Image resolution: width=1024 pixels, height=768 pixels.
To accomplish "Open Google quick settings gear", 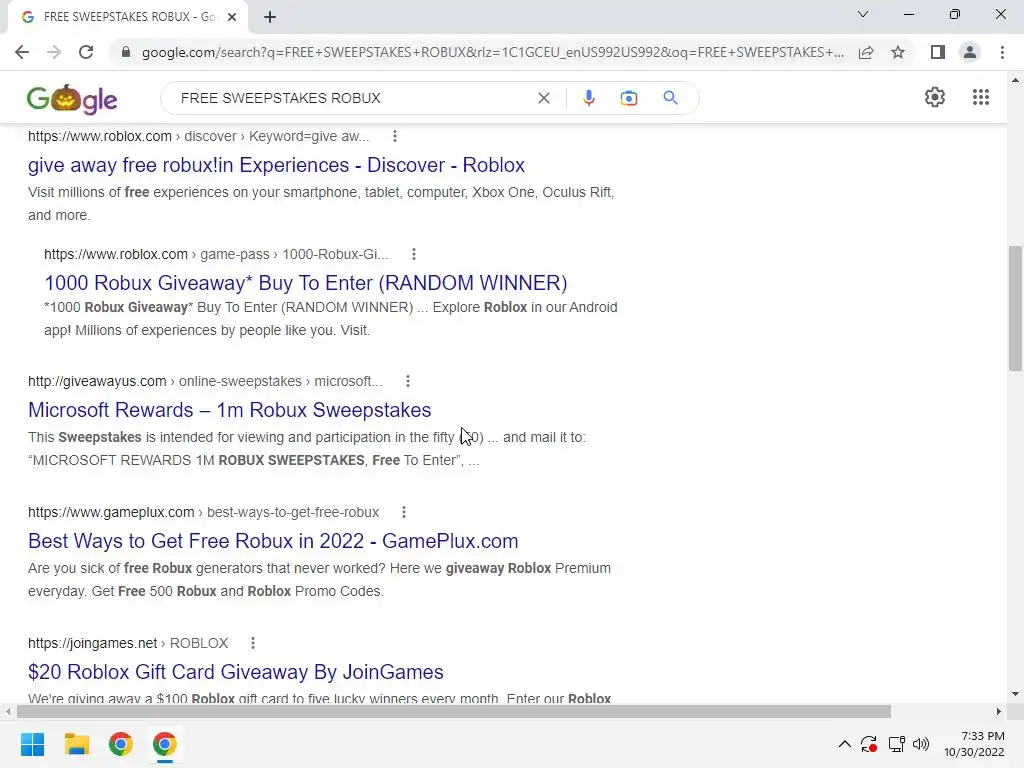I will coord(935,97).
